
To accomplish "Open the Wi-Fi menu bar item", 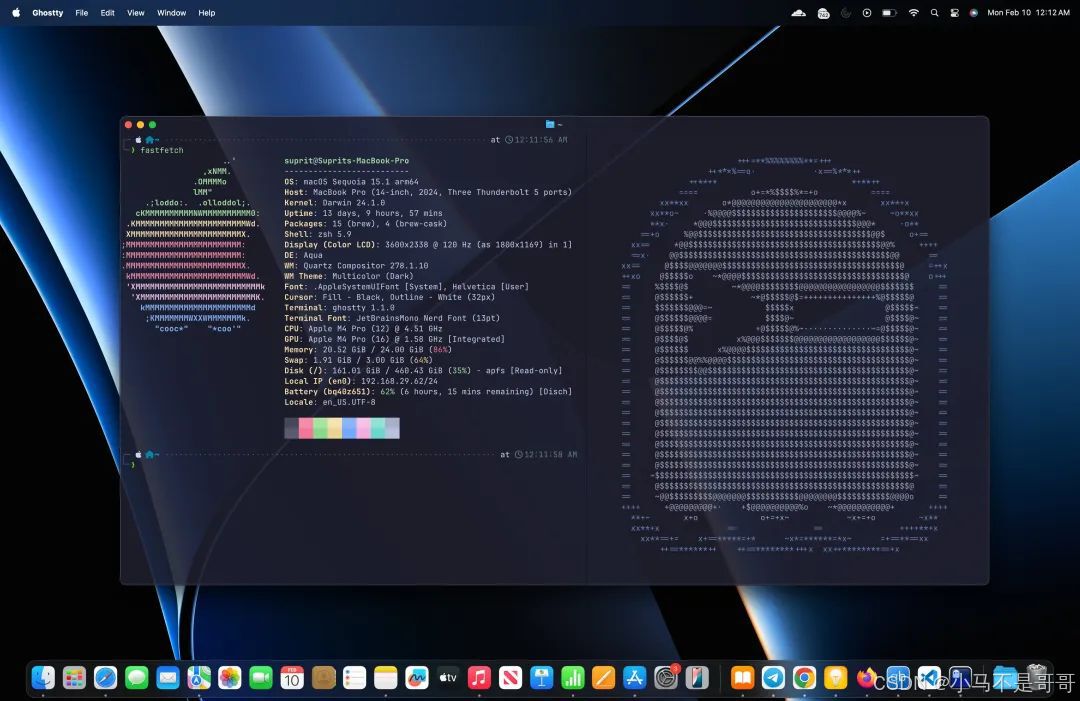I will click(x=913, y=12).
